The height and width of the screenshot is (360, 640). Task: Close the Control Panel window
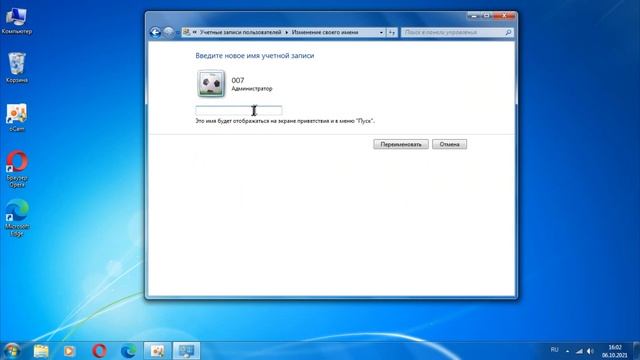click(504, 16)
